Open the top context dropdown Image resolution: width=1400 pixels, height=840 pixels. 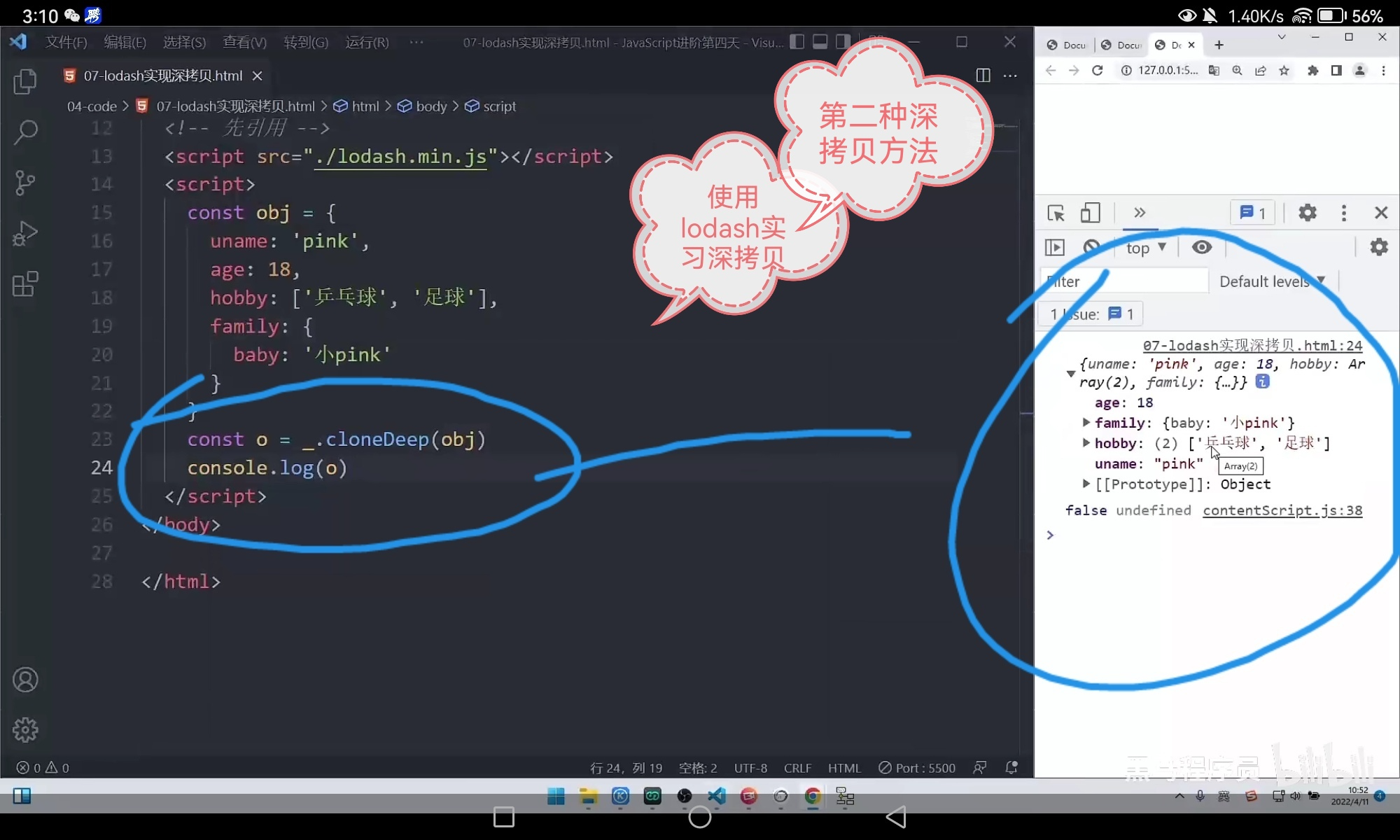coord(1146,248)
